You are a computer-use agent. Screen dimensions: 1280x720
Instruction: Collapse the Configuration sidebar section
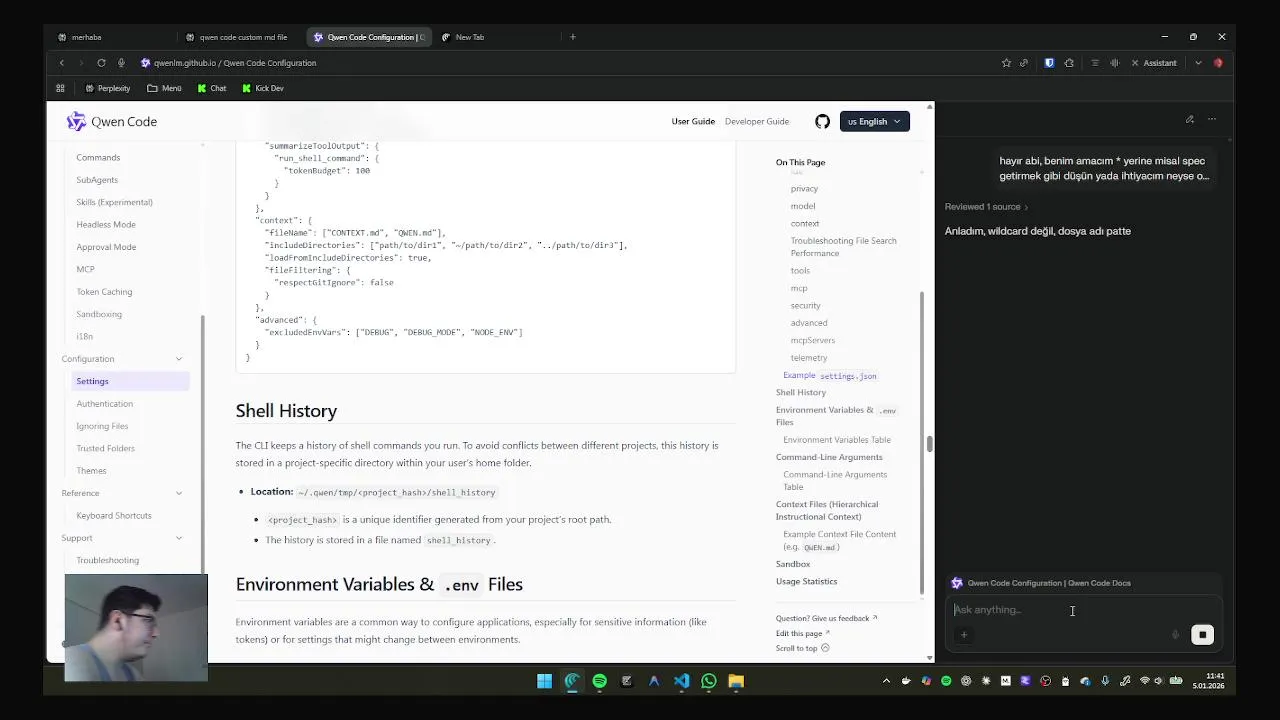pyautogui.click(x=179, y=359)
